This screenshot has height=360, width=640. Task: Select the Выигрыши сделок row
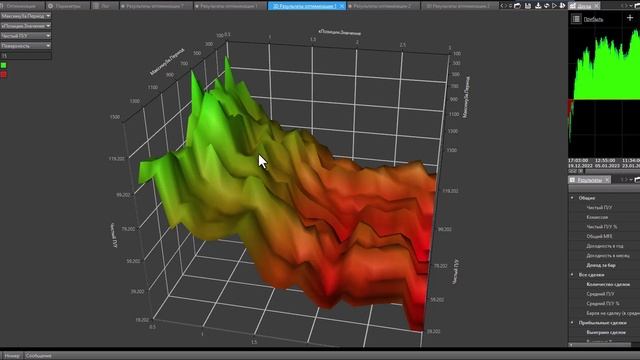[x=604, y=332]
